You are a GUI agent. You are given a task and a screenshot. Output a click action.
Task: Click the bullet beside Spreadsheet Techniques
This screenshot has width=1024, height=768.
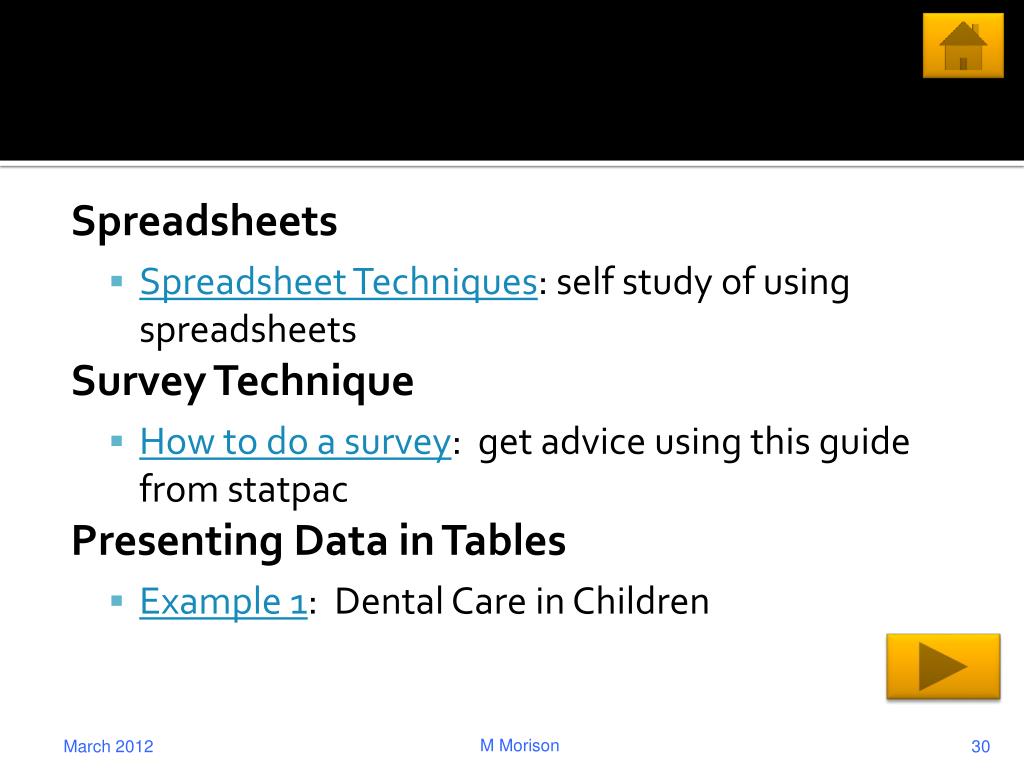(117, 282)
